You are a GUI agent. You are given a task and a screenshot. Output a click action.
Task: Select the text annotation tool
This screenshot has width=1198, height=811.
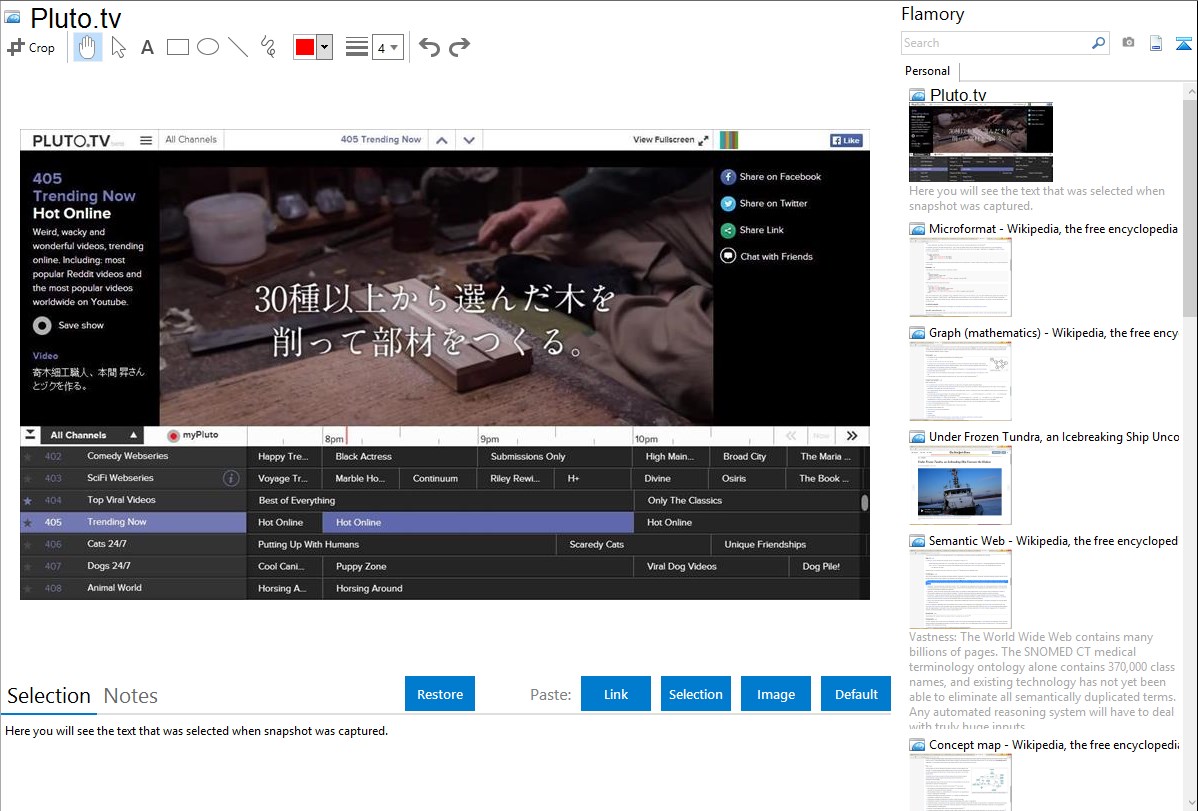pyautogui.click(x=147, y=47)
